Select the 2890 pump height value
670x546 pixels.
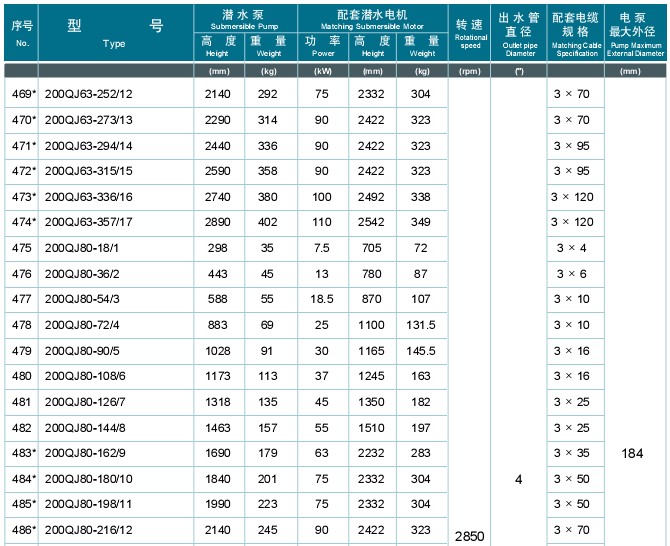[216, 222]
